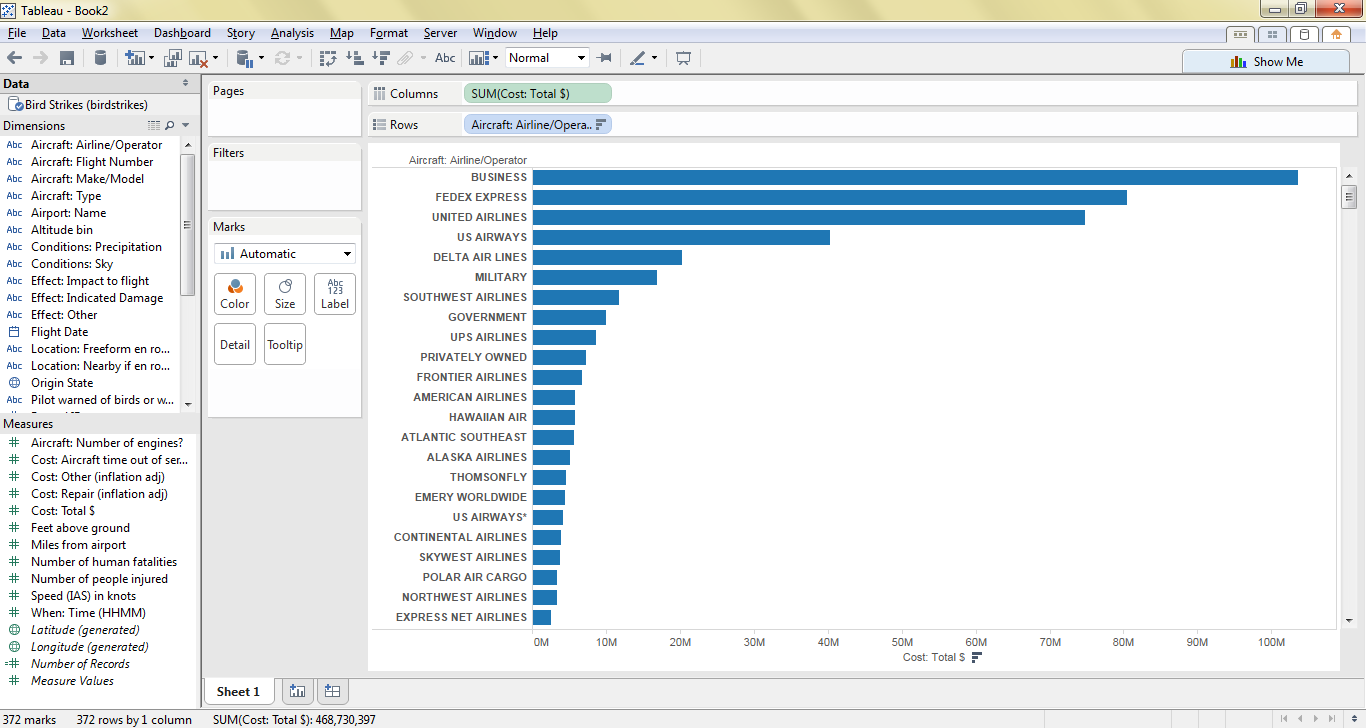Click the Pause Auto Updates toolbar icon
Screen dimensions: 1366x728
tap(245, 58)
